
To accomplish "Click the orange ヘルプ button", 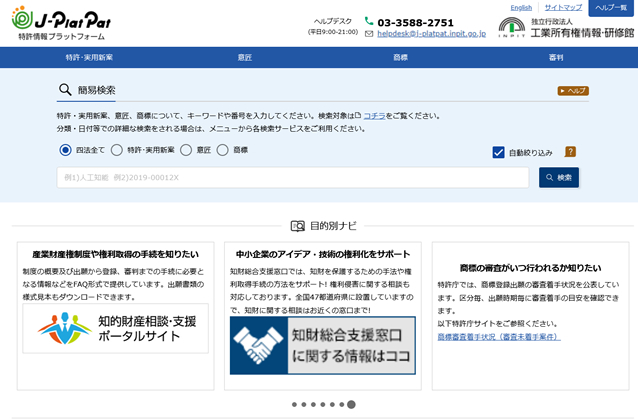I will click(573, 91).
